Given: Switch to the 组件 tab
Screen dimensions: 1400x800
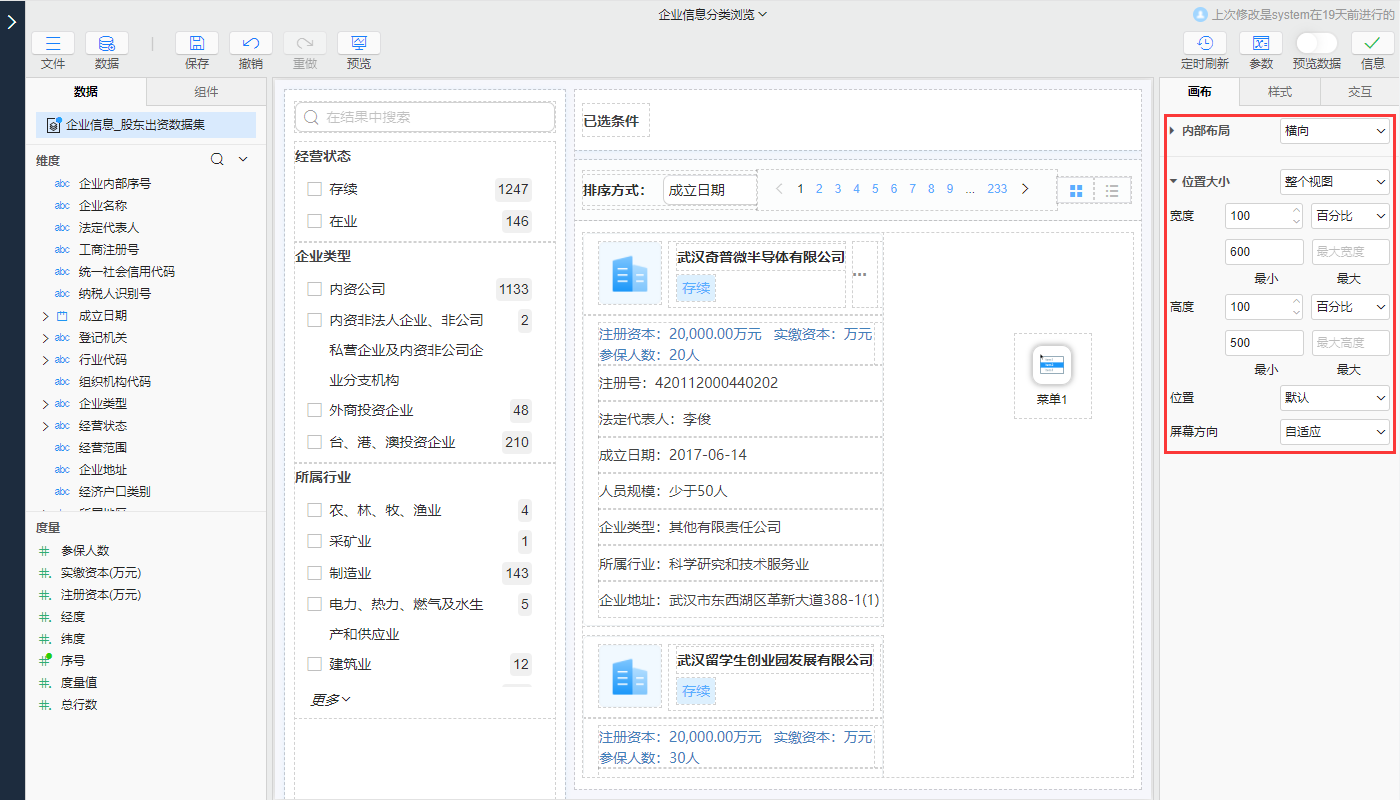Looking at the screenshot, I should (x=206, y=92).
